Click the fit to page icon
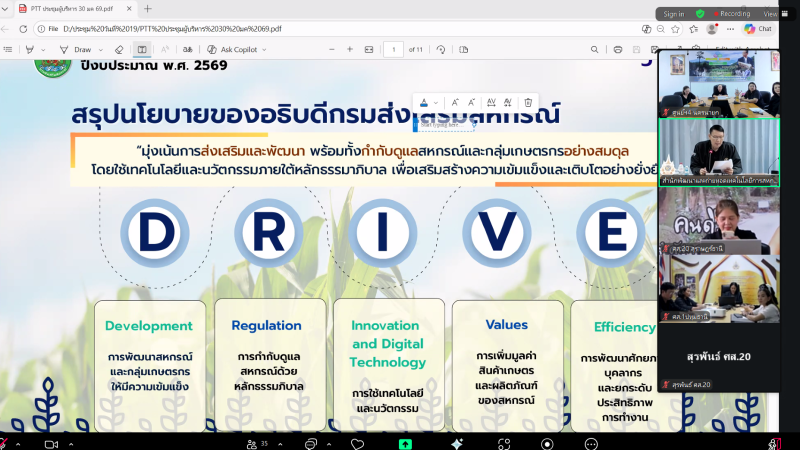 369,49
